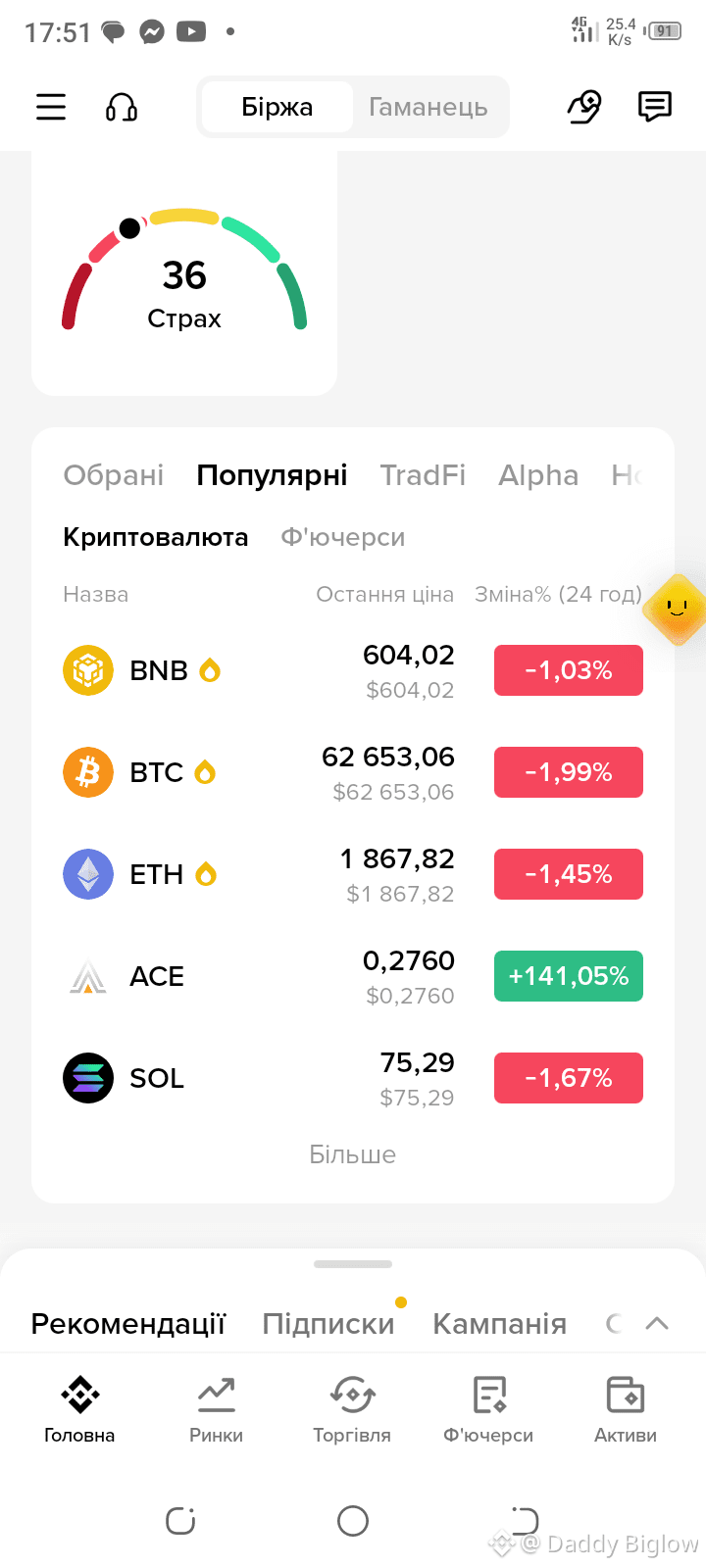
Task: Open Ф'ючерси in the bottom navigation
Action: pos(488,1410)
